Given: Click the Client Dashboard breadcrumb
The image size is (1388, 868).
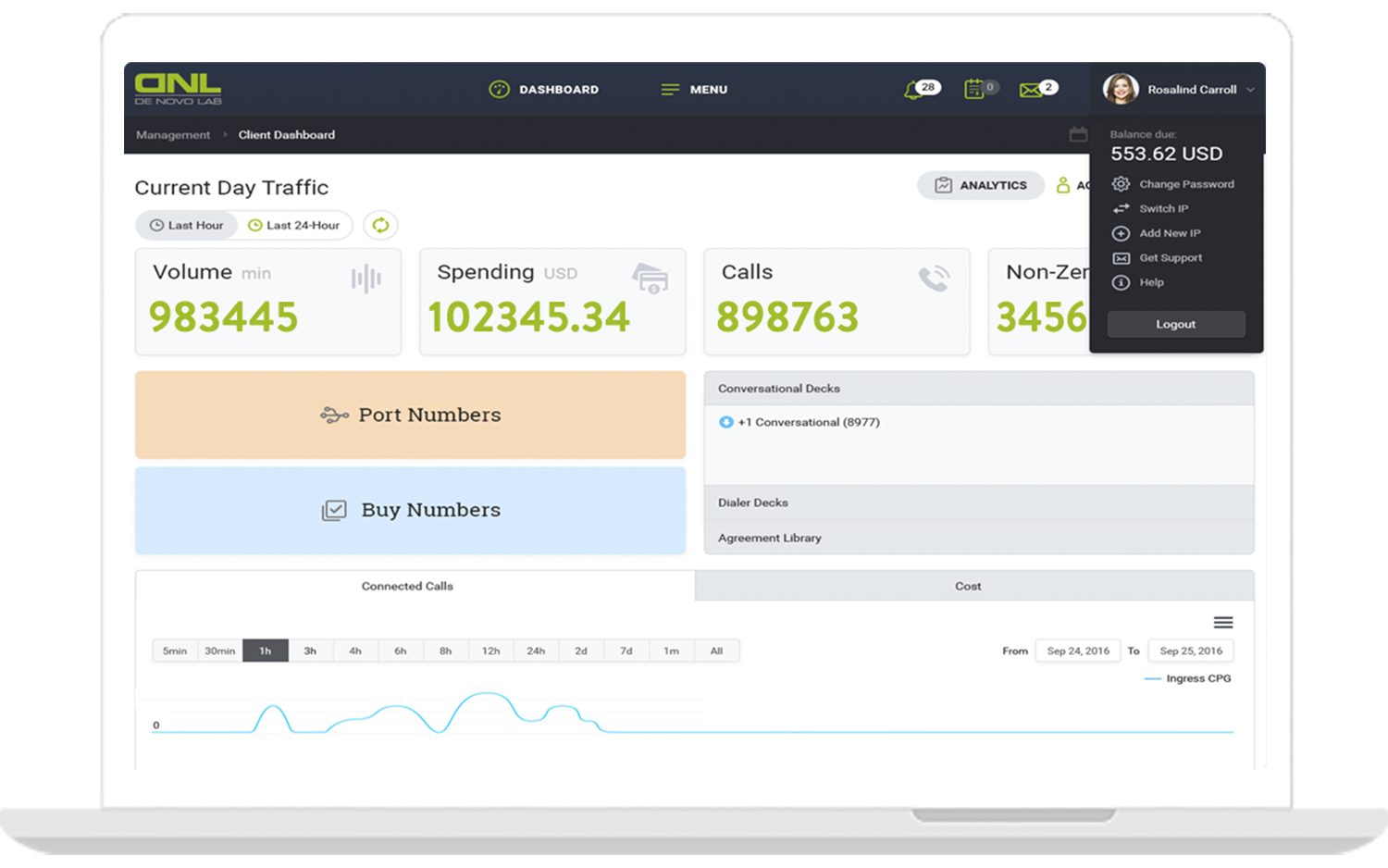Looking at the screenshot, I should (287, 135).
